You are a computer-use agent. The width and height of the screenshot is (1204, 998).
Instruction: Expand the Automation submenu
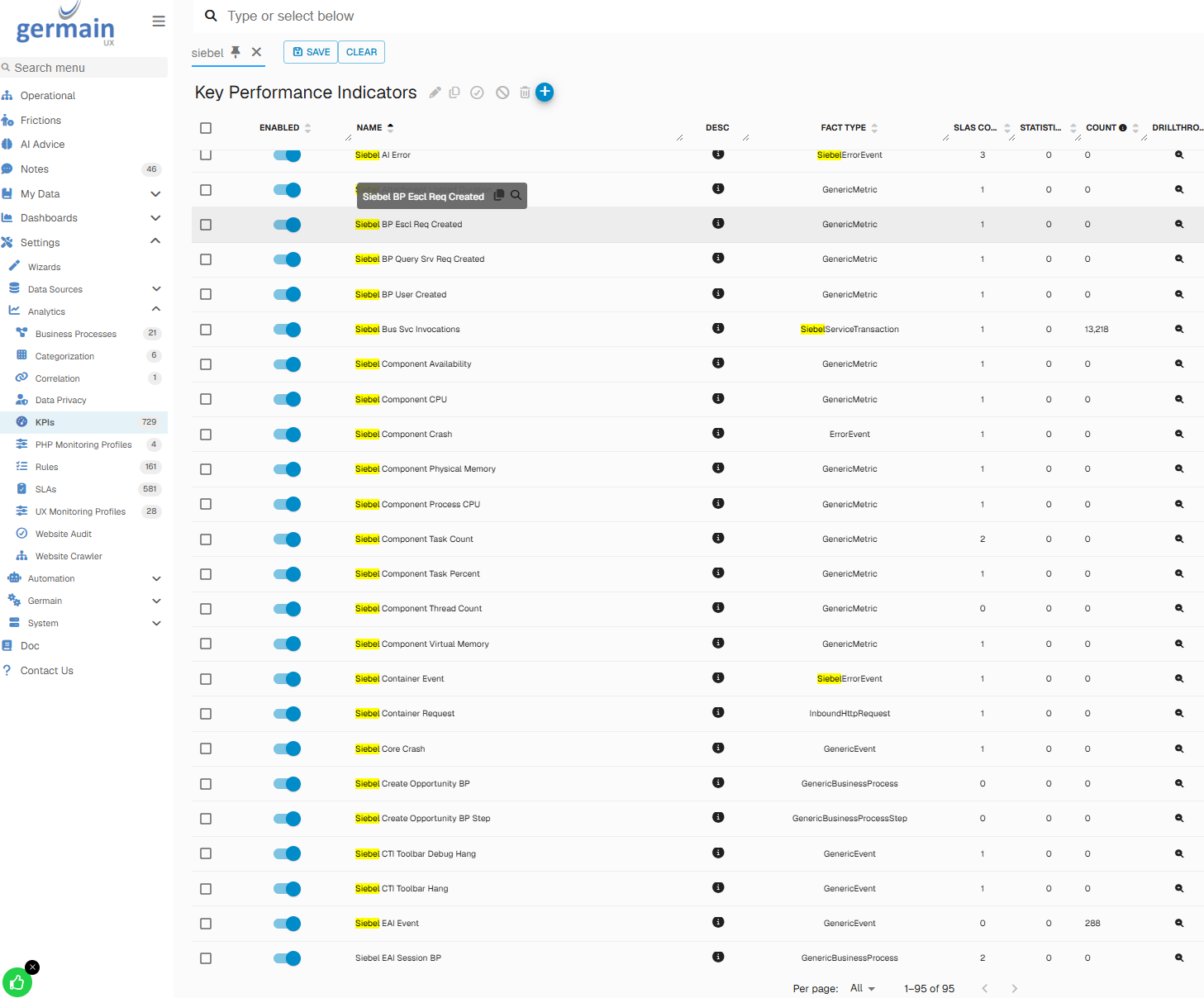(156, 579)
